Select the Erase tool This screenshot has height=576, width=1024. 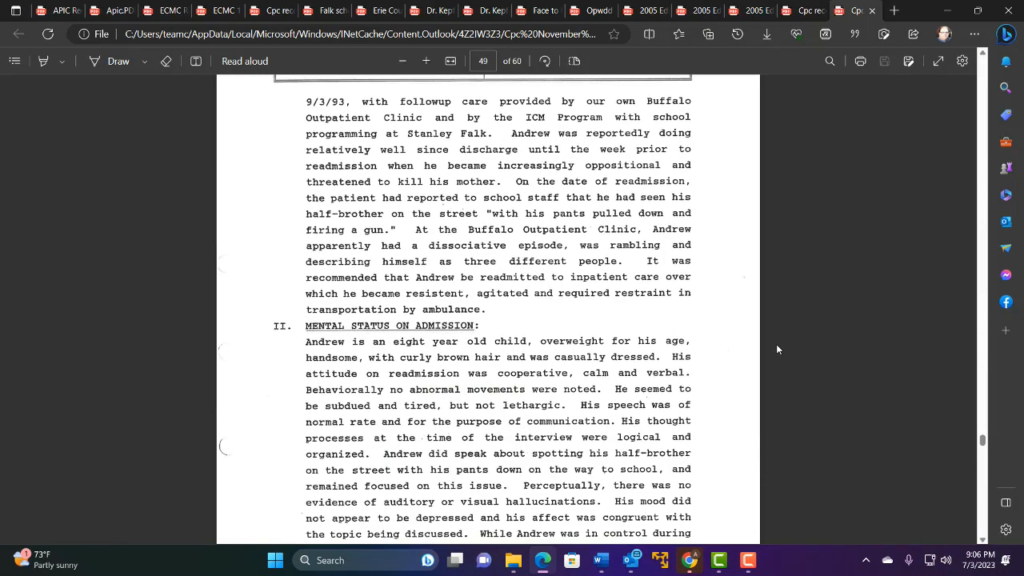[166, 61]
